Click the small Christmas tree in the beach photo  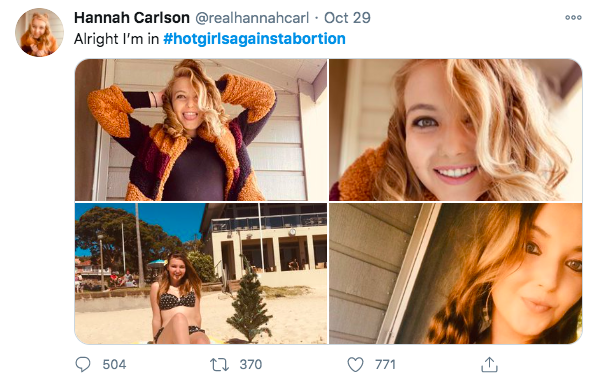249,301
